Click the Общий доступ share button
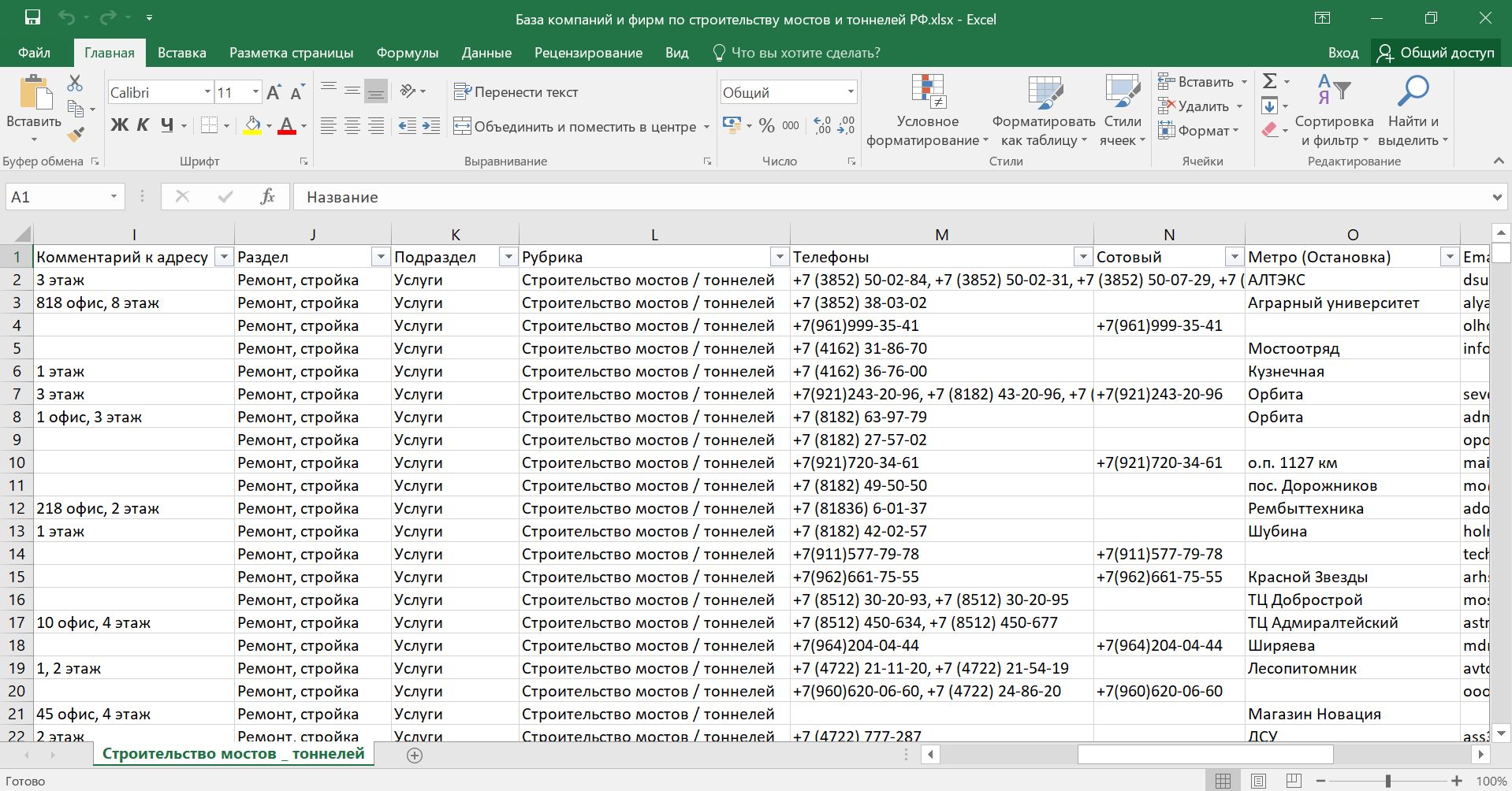 click(x=1436, y=53)
